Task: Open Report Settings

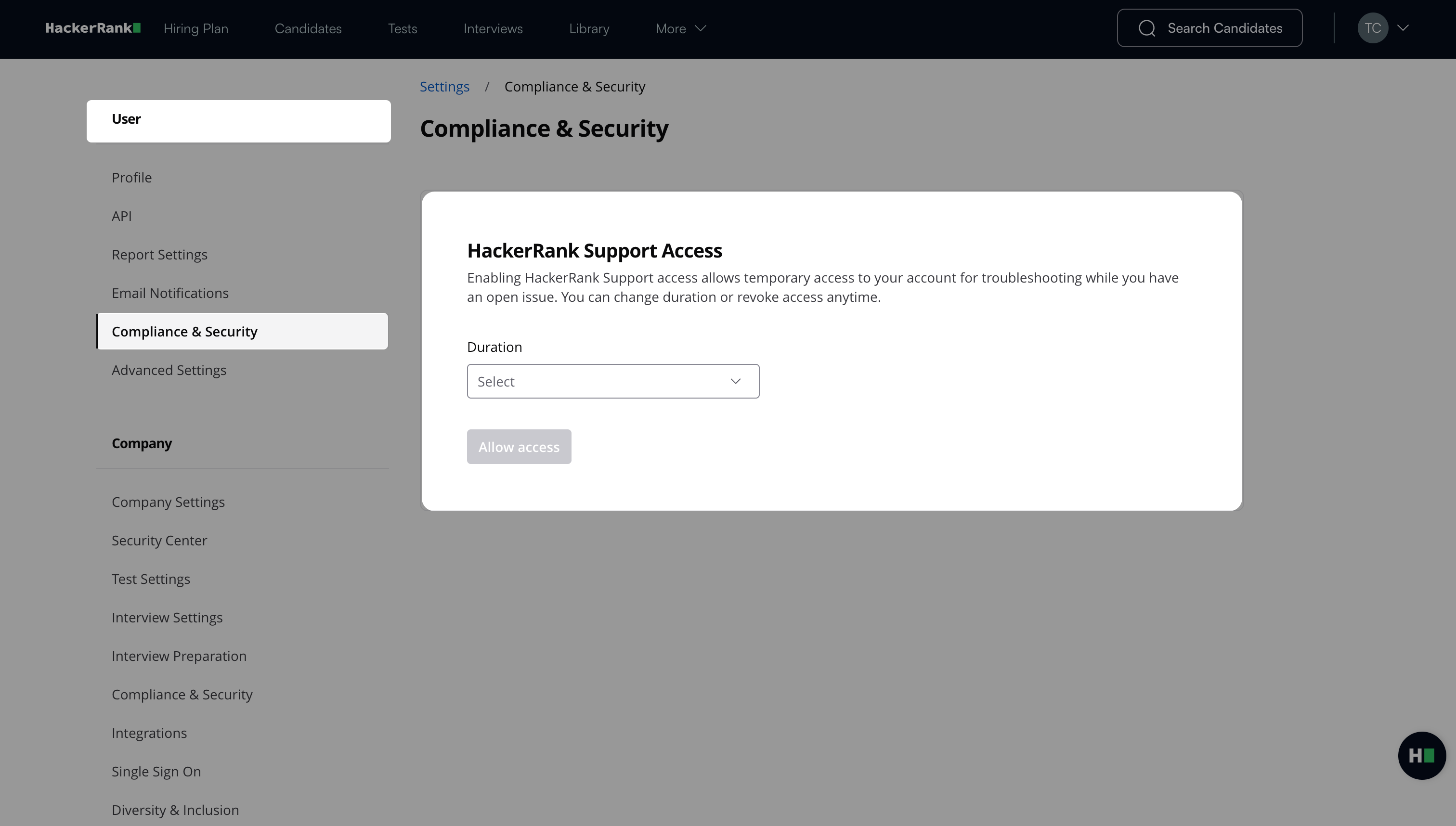Action: (x=159, y=255)
